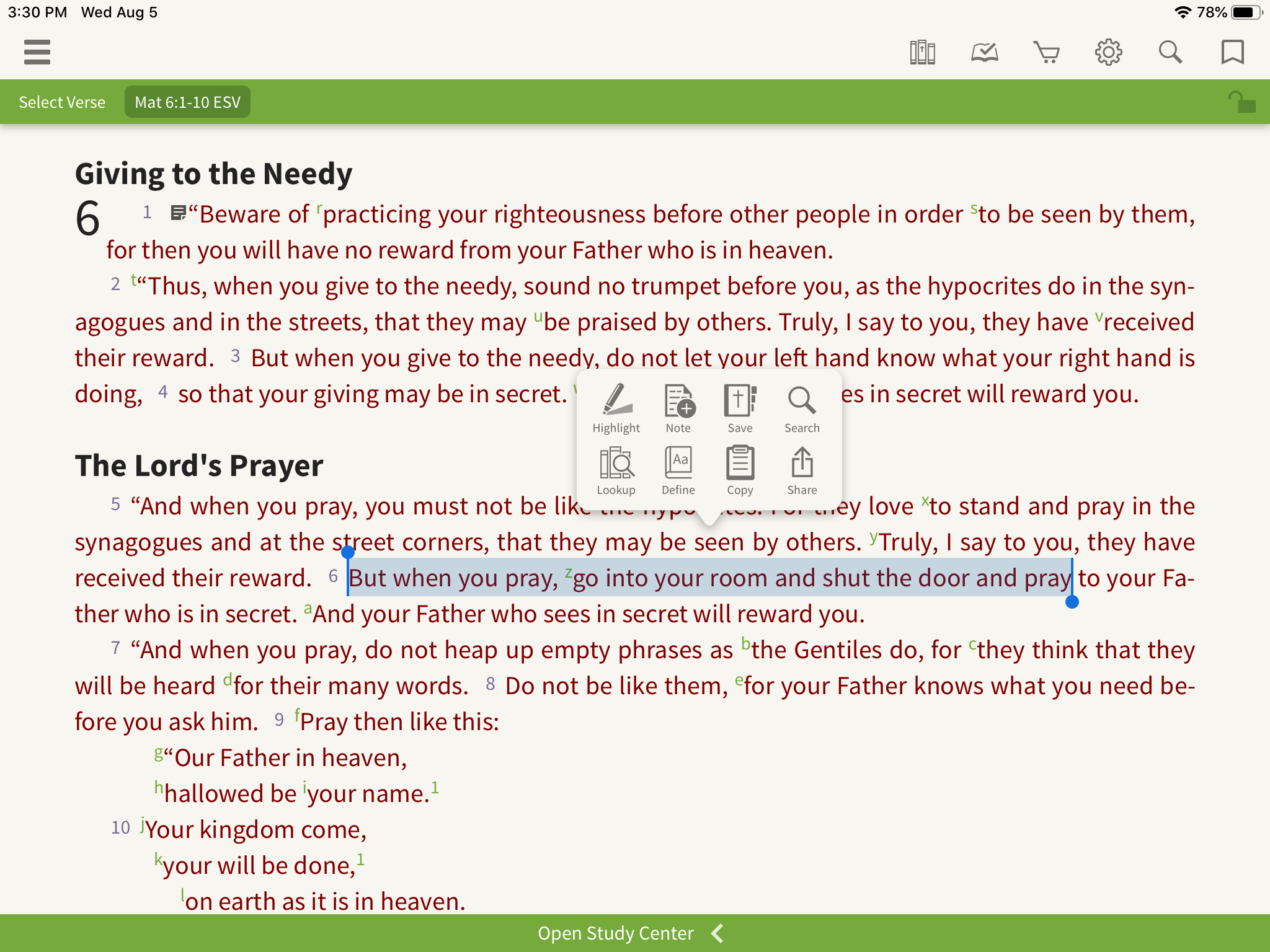
Task: Tap selection start handle
Action: [x=348, y=552]
